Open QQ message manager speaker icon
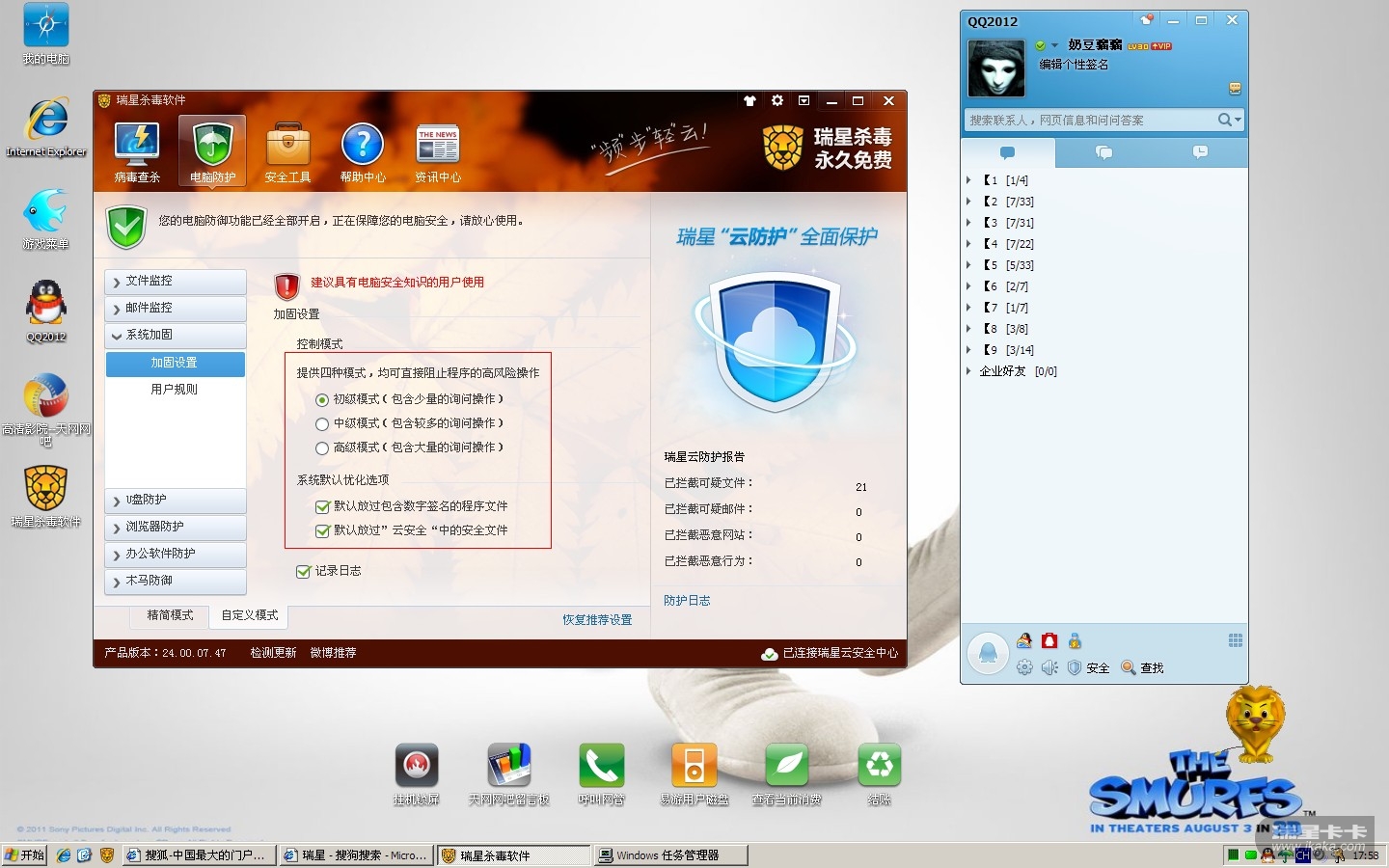Screen dimensions: 1389x868 [x=1049, y=667]
